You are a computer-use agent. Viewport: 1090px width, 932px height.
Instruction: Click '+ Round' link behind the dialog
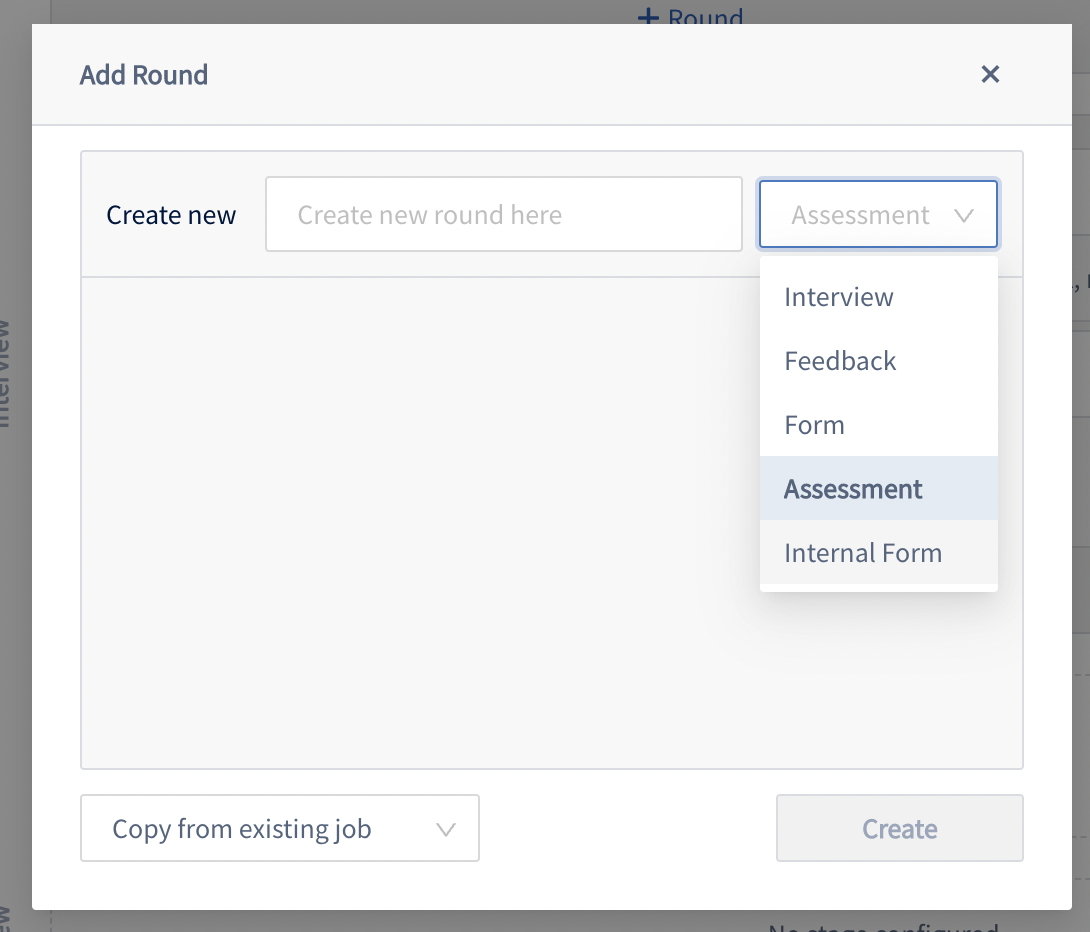tap(690, 15)
